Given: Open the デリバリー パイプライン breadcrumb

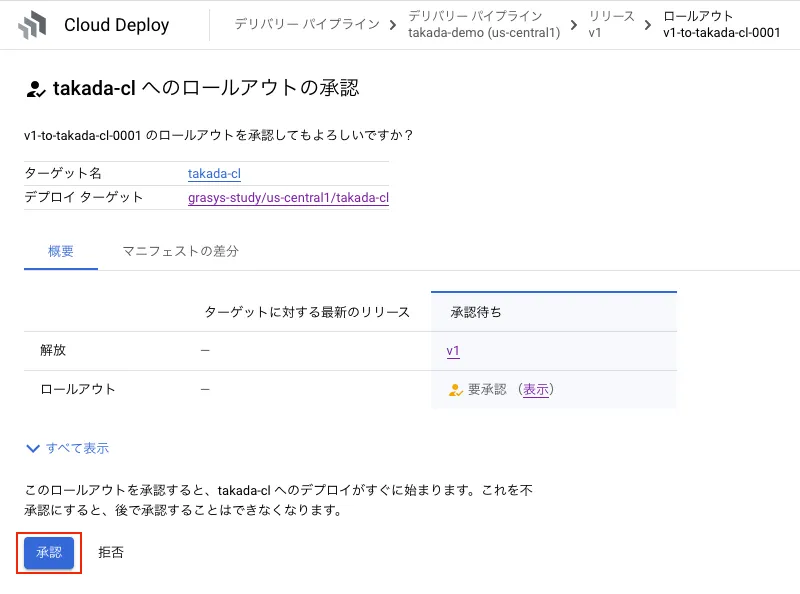Looking at the screenshot, I should tap(307, 24).
